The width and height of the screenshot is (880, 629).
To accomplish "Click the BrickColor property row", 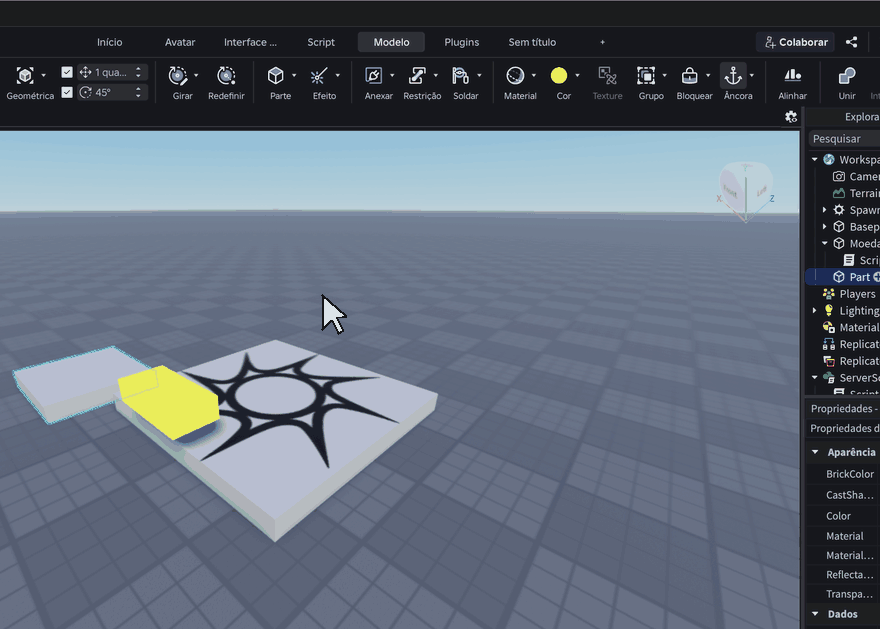I will click(x=843, y=474).
